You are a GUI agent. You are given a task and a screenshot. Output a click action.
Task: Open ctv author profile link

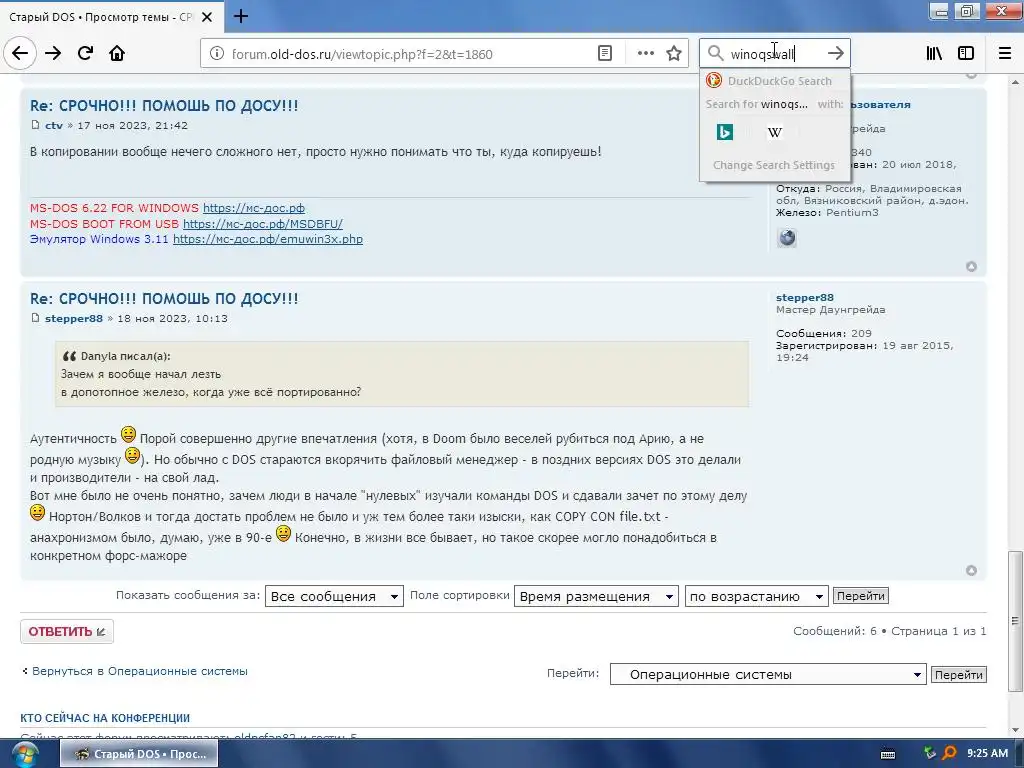54,125
